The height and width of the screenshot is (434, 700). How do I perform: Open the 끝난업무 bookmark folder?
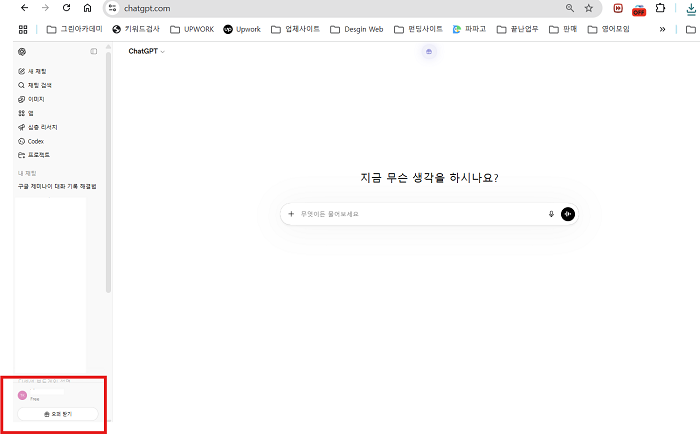(x=517, y=29)
